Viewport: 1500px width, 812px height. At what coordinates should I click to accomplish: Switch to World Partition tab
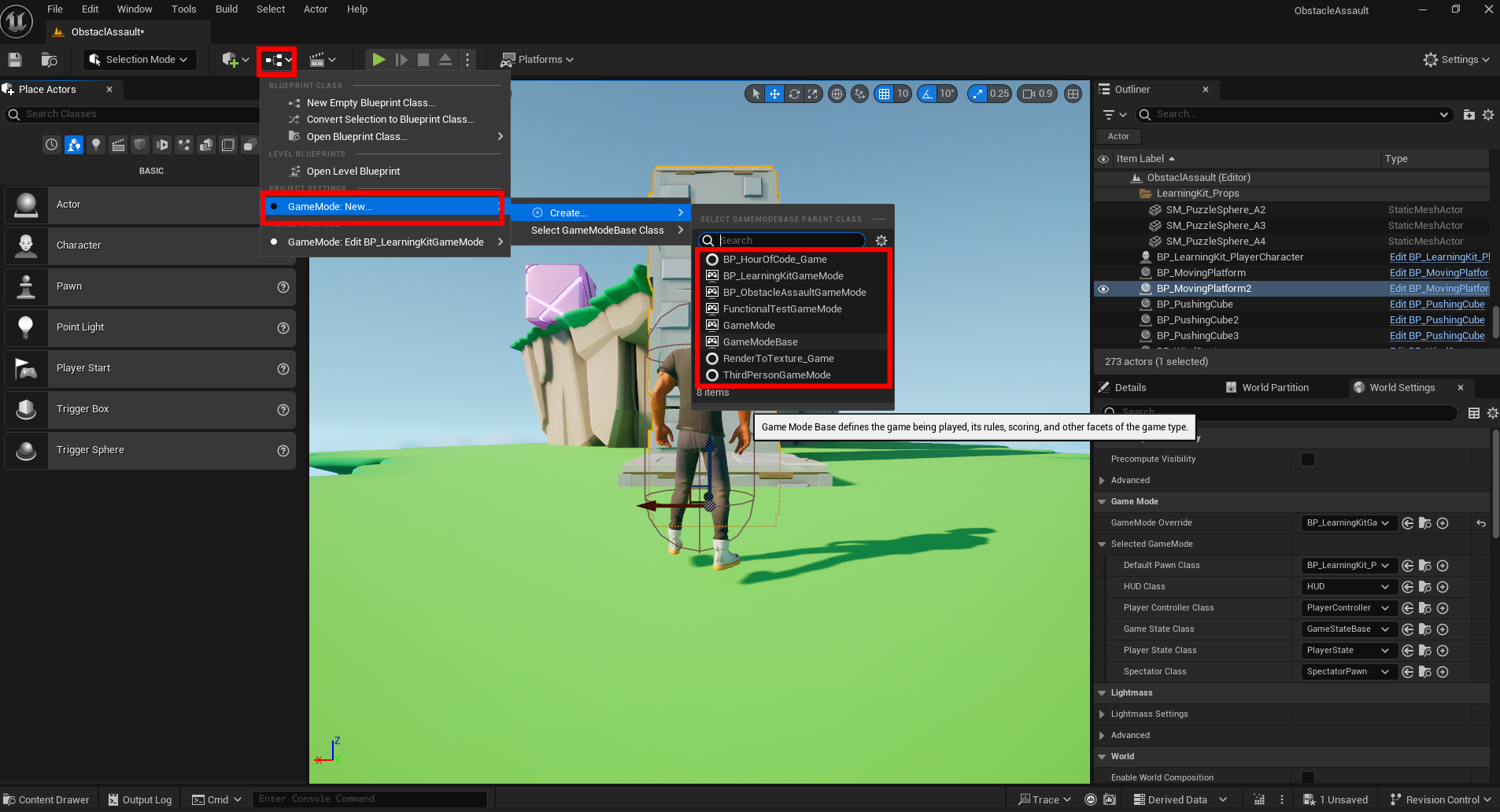[1267, 388]
